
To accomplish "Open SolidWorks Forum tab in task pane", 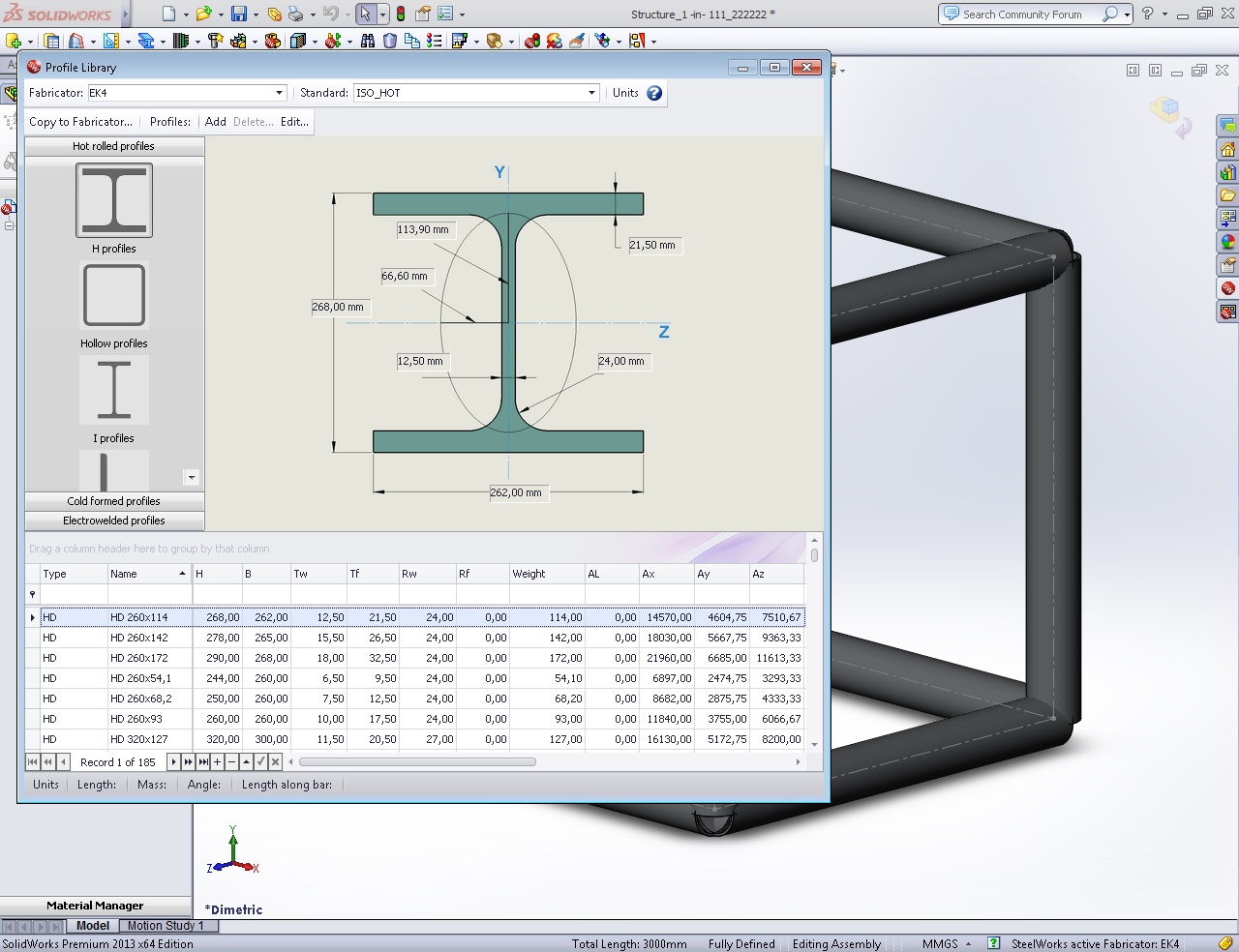I will 1227,126.
